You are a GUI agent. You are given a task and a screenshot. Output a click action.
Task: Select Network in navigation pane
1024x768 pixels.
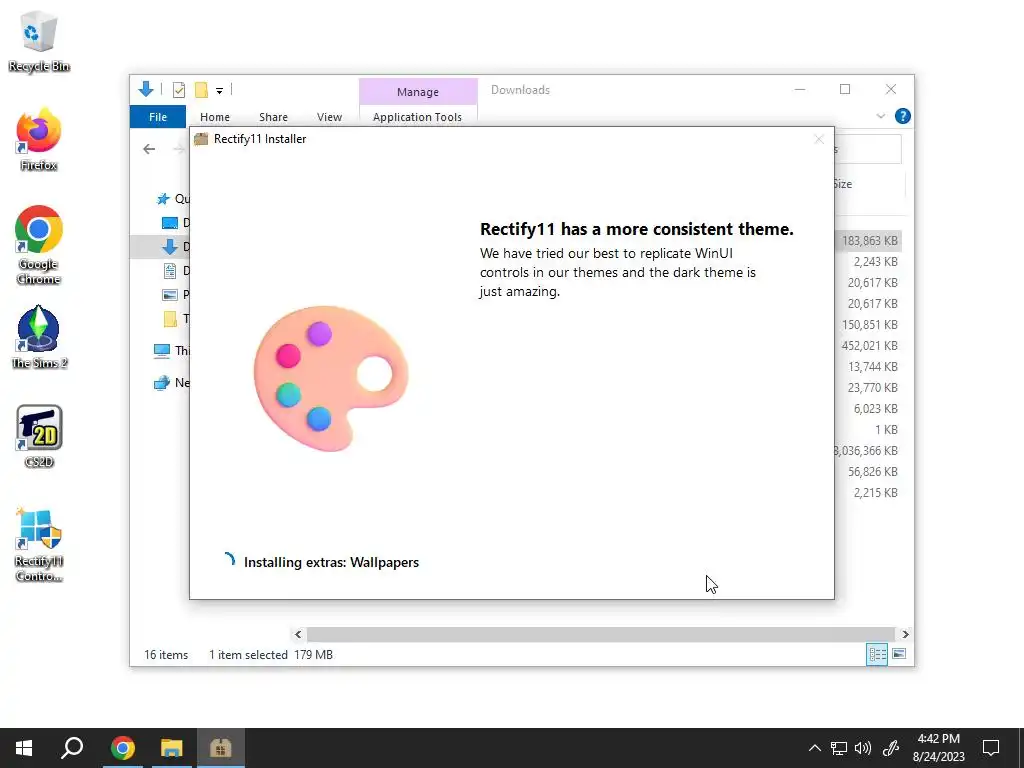point(171,383)
